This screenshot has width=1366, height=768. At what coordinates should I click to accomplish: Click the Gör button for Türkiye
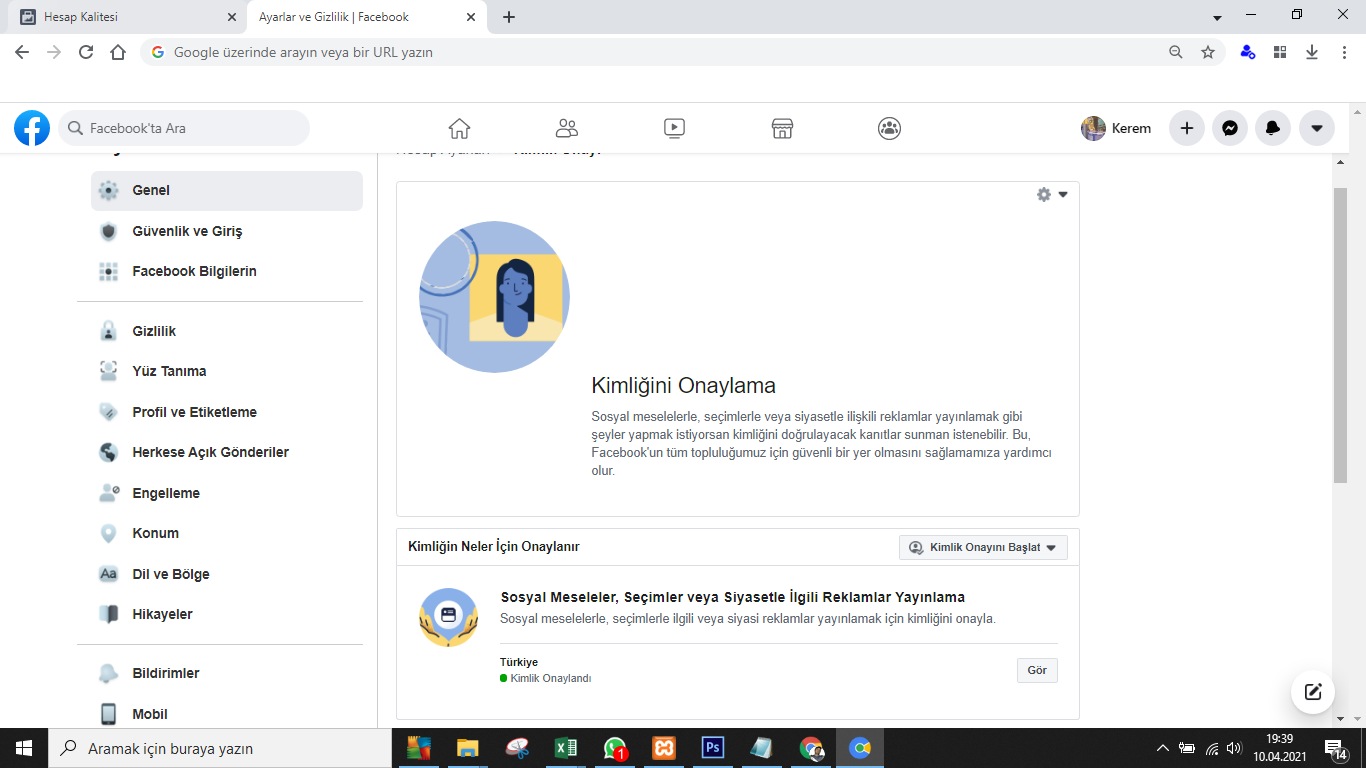click(x=1037, y=670)
